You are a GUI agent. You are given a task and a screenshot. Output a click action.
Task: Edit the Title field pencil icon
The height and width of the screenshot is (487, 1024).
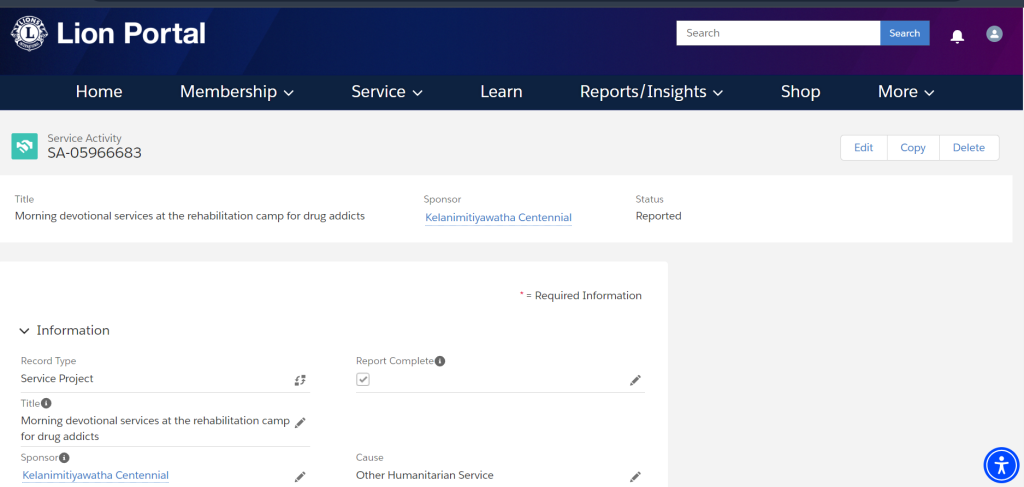(300, 422)
